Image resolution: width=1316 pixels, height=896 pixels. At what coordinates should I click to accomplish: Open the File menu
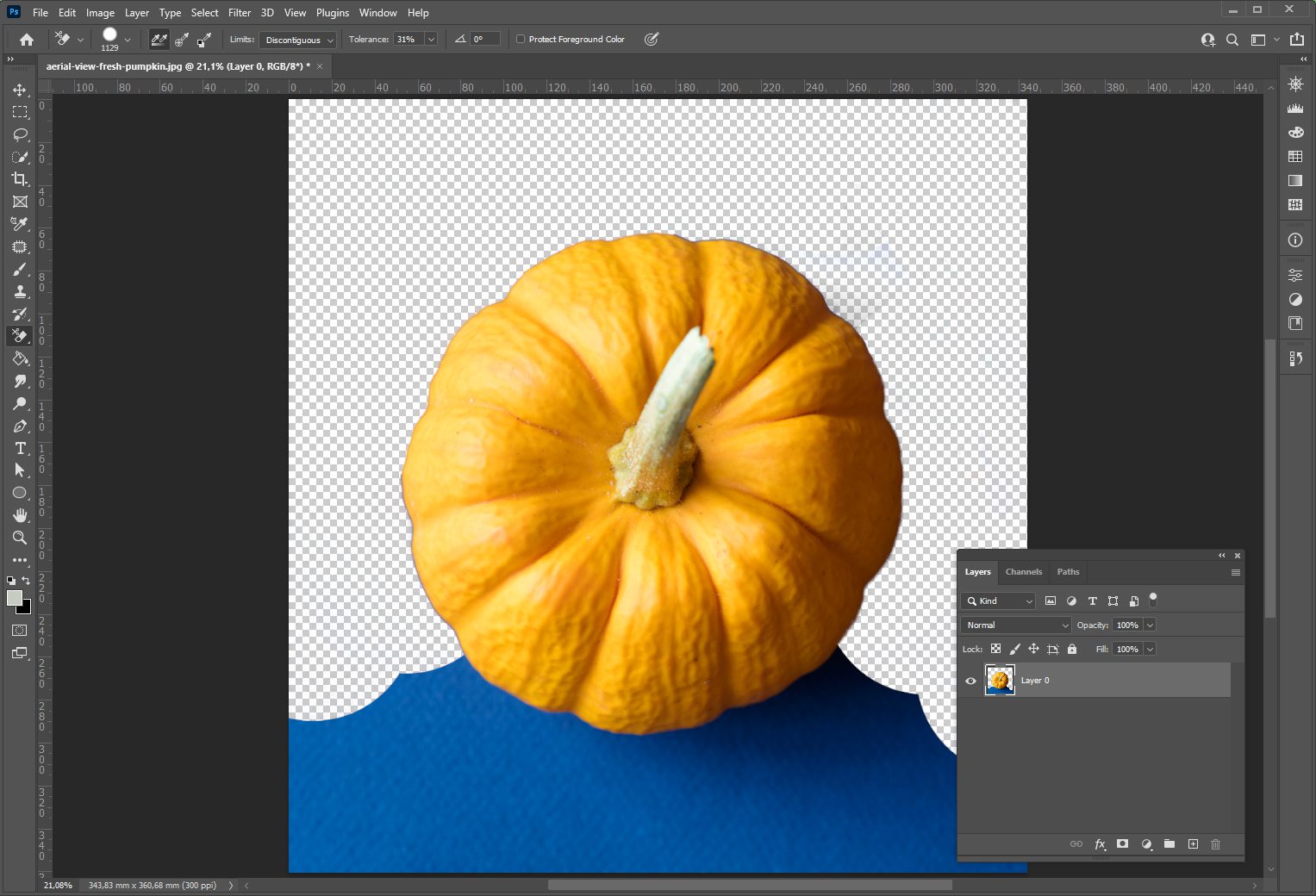(41, 13)
